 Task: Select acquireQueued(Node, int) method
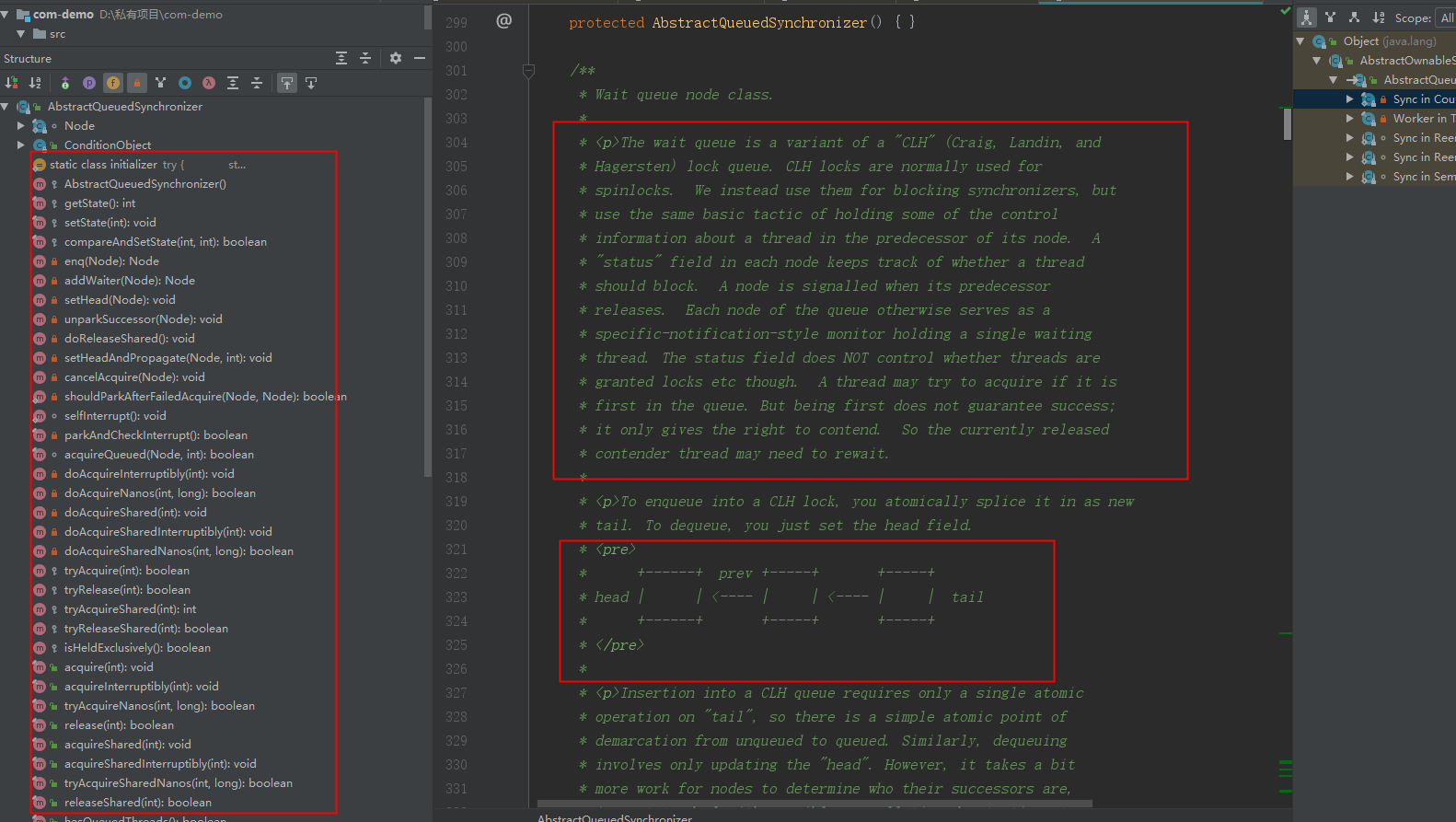(x=159, y=455)
